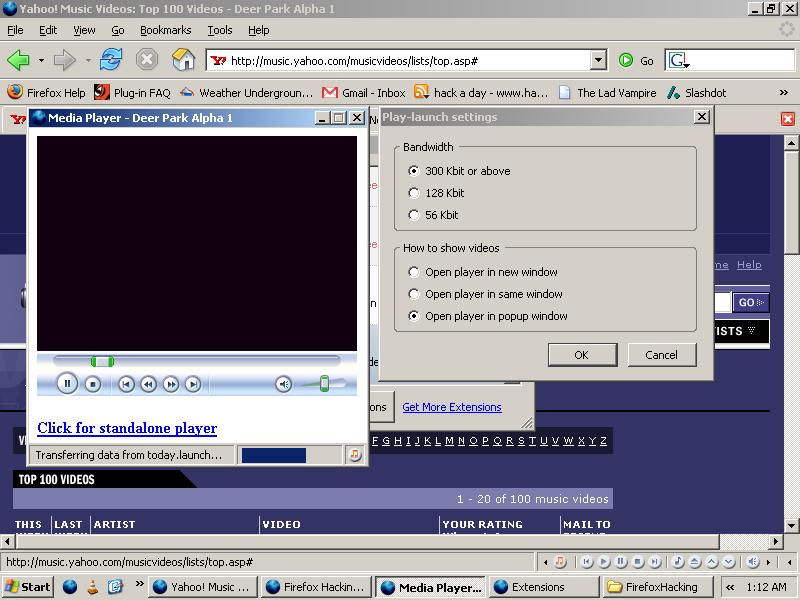Go to the Firefox home page
Image resolution: width=800 pixels, height=600 pixels.
pos(184,60)
